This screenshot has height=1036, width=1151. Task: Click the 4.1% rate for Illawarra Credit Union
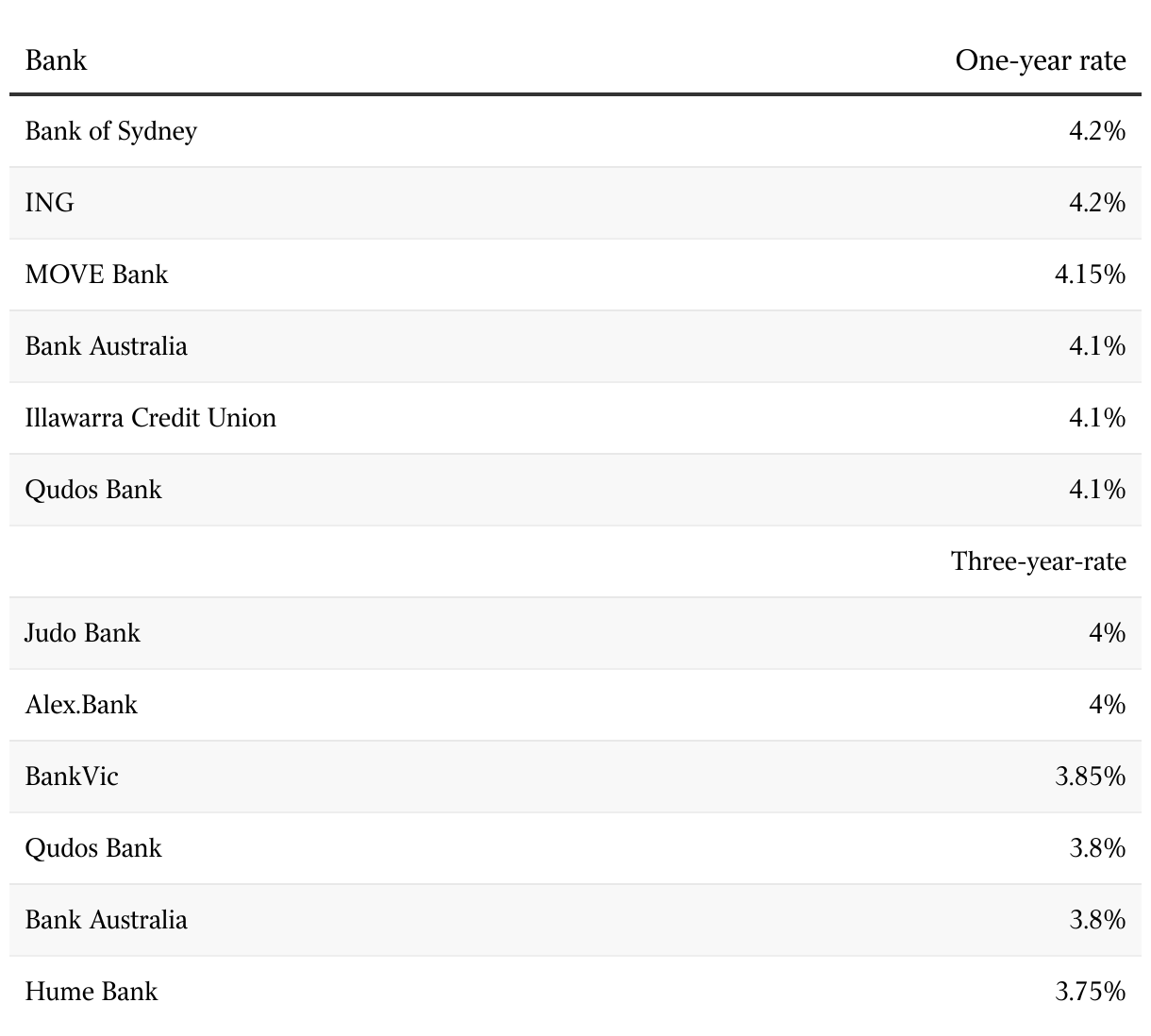pos(1097,418)
